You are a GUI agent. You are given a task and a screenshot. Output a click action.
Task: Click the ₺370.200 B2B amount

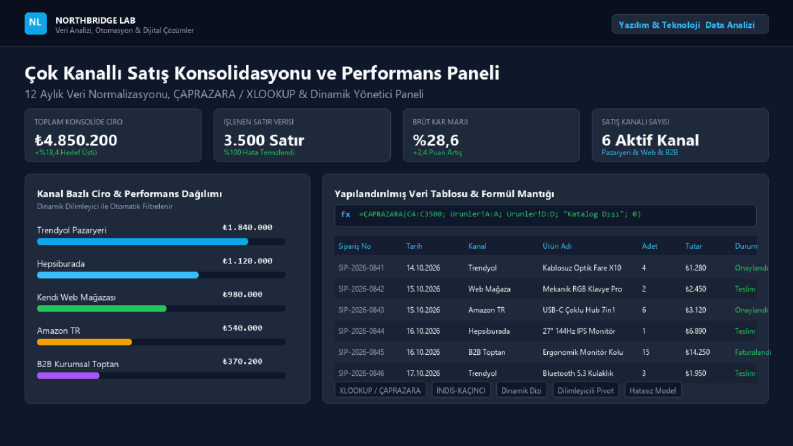(242, 362)
